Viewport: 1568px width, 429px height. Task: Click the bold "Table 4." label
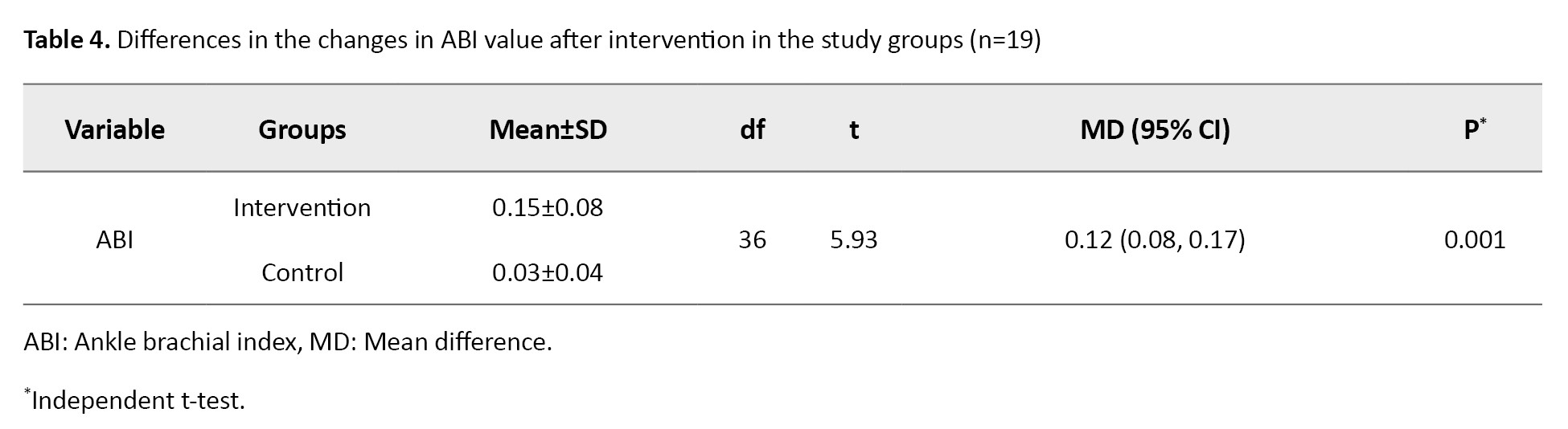point(67,40)
